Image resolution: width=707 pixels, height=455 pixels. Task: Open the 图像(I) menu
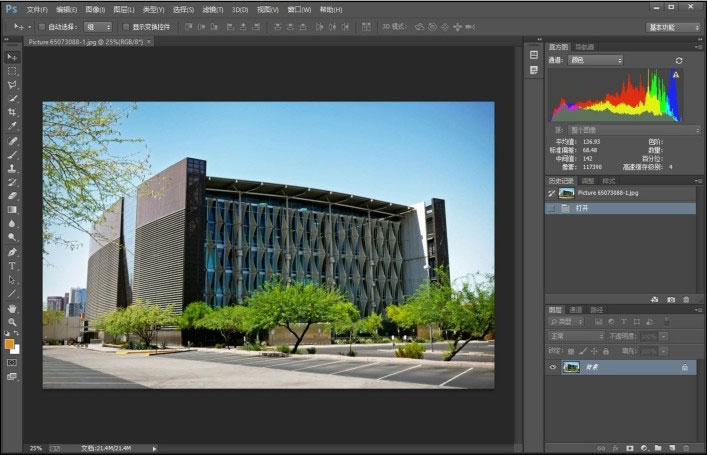point(95,9)
